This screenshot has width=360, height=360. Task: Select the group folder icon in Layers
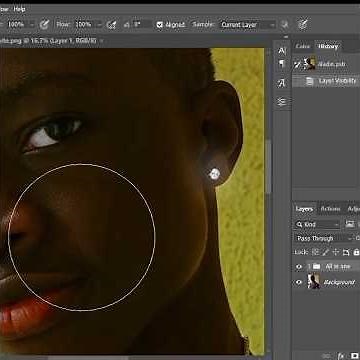[x=316, y=266]
